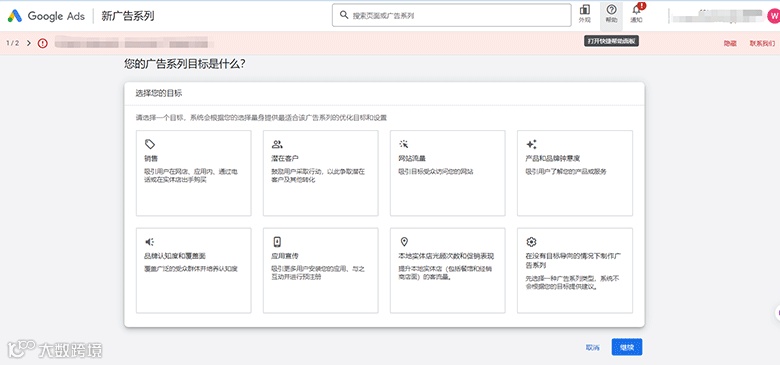Click the 应用宣传 card description text
780x365 pixels.
click(318, 273)
